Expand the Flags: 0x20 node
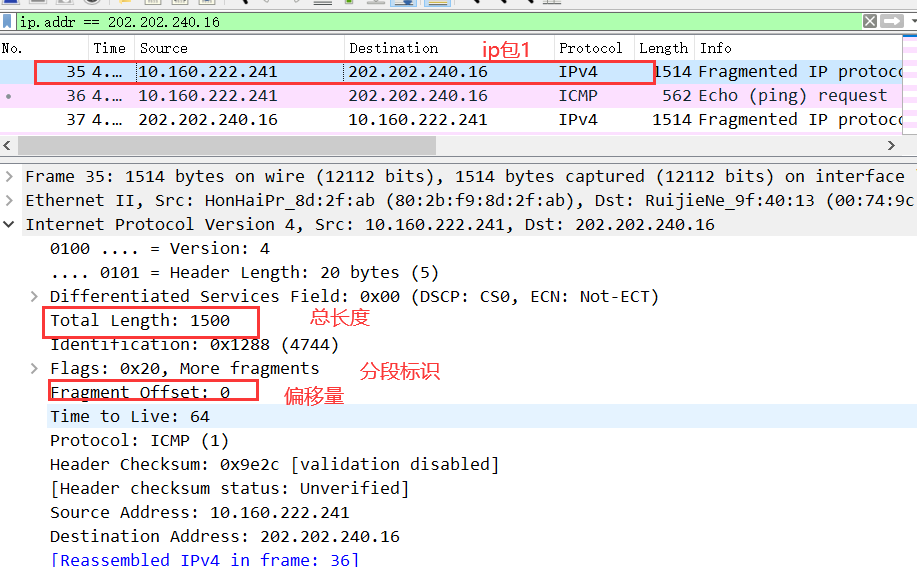Image resolution: width=917 pixels, height=567 pixels. (x=34, y=368)
